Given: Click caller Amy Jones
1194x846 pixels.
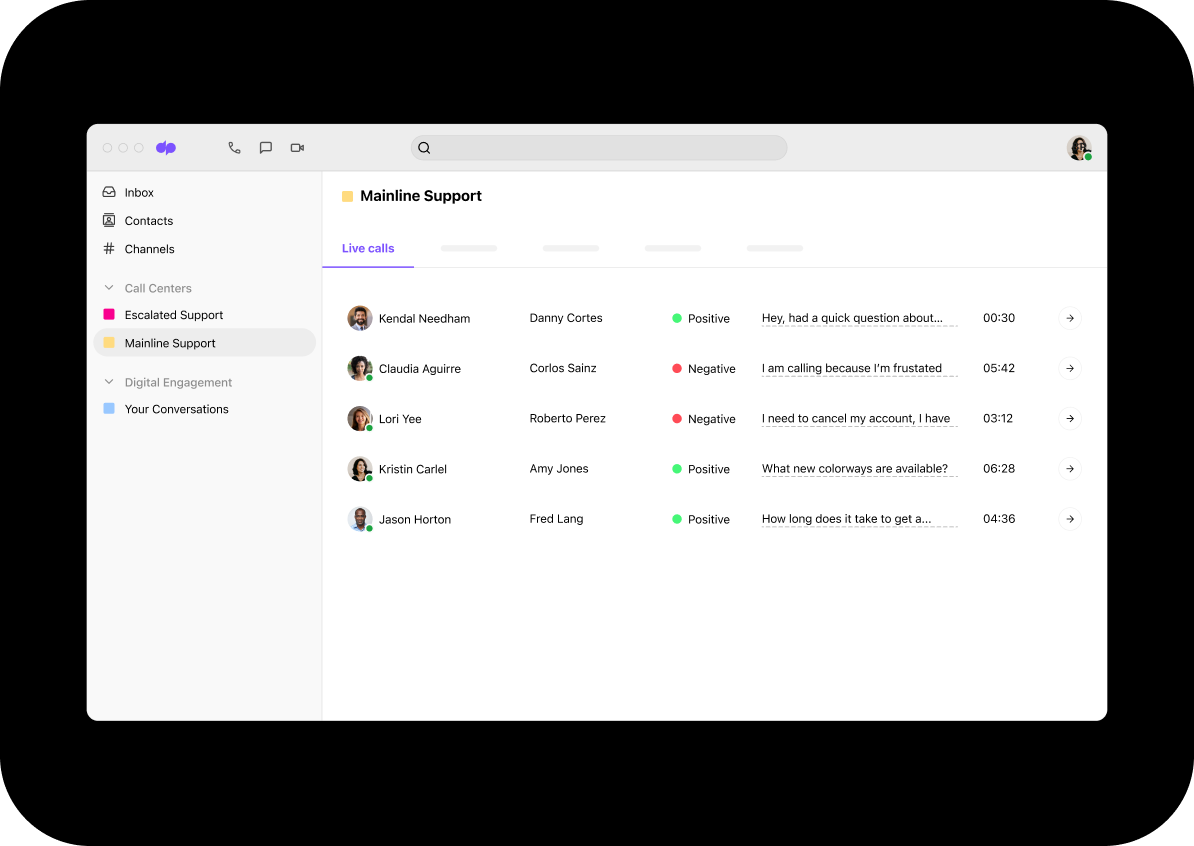Looking at the screenshot, I should click(559, 469).
